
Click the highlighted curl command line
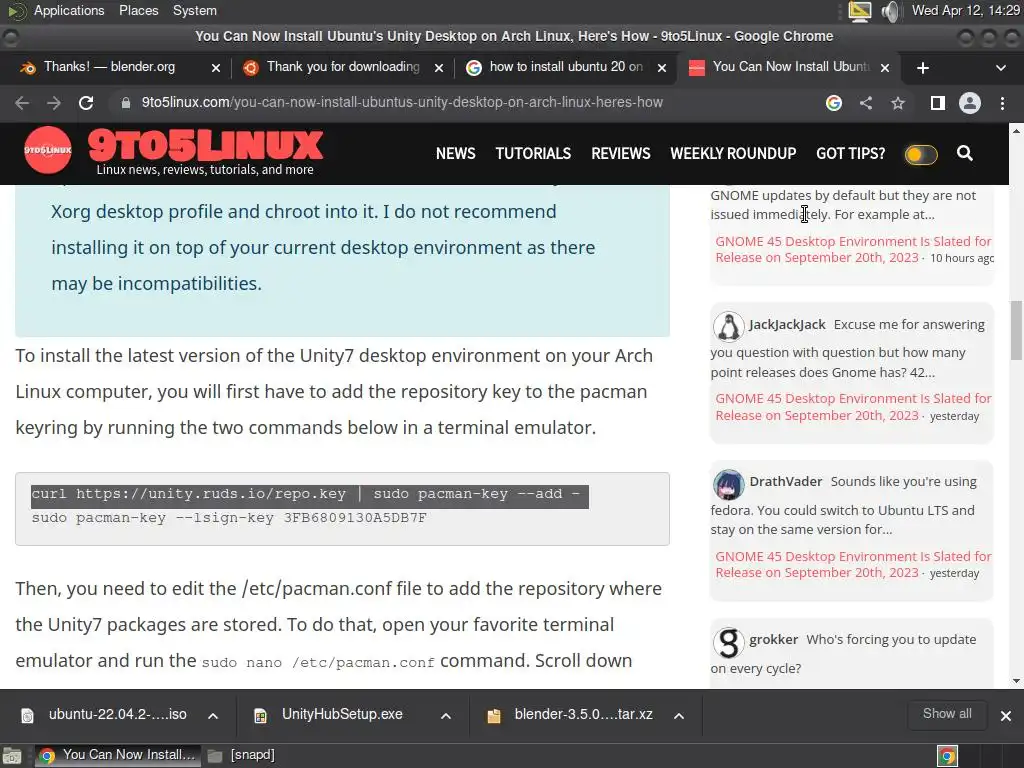pos(309,495)
